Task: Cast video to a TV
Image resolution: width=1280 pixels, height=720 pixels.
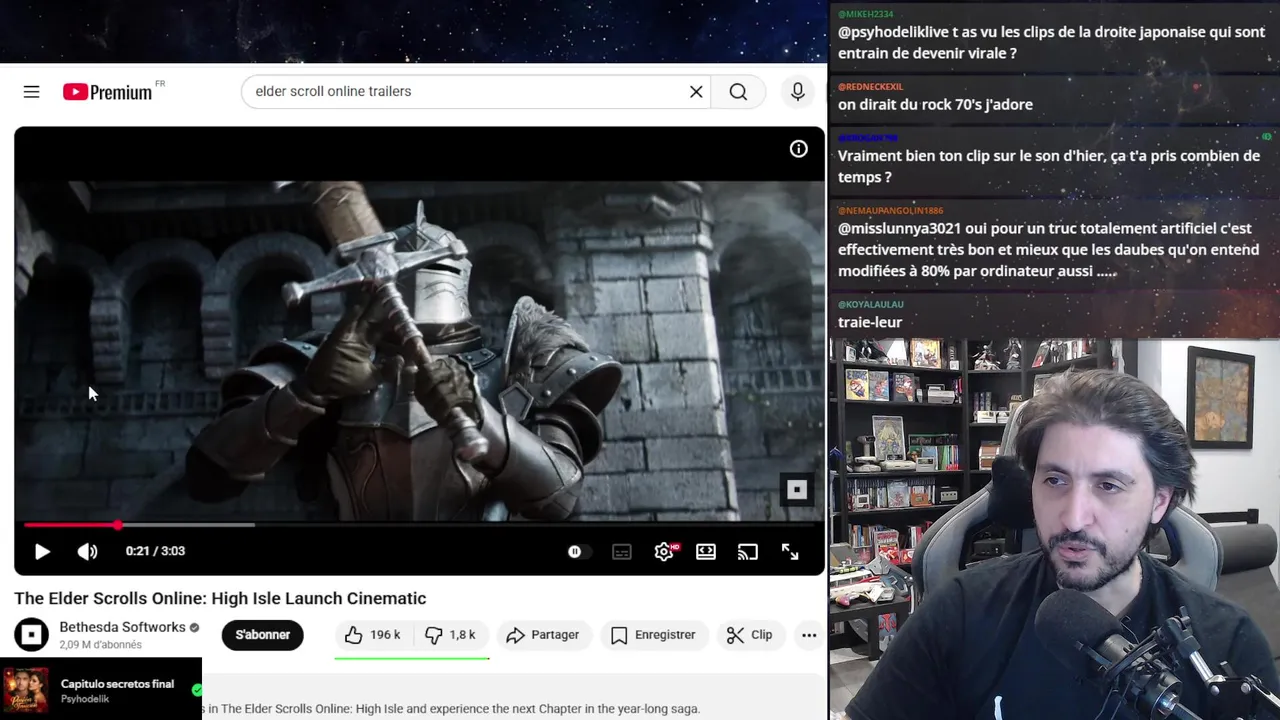Action: tap(748, 551)
